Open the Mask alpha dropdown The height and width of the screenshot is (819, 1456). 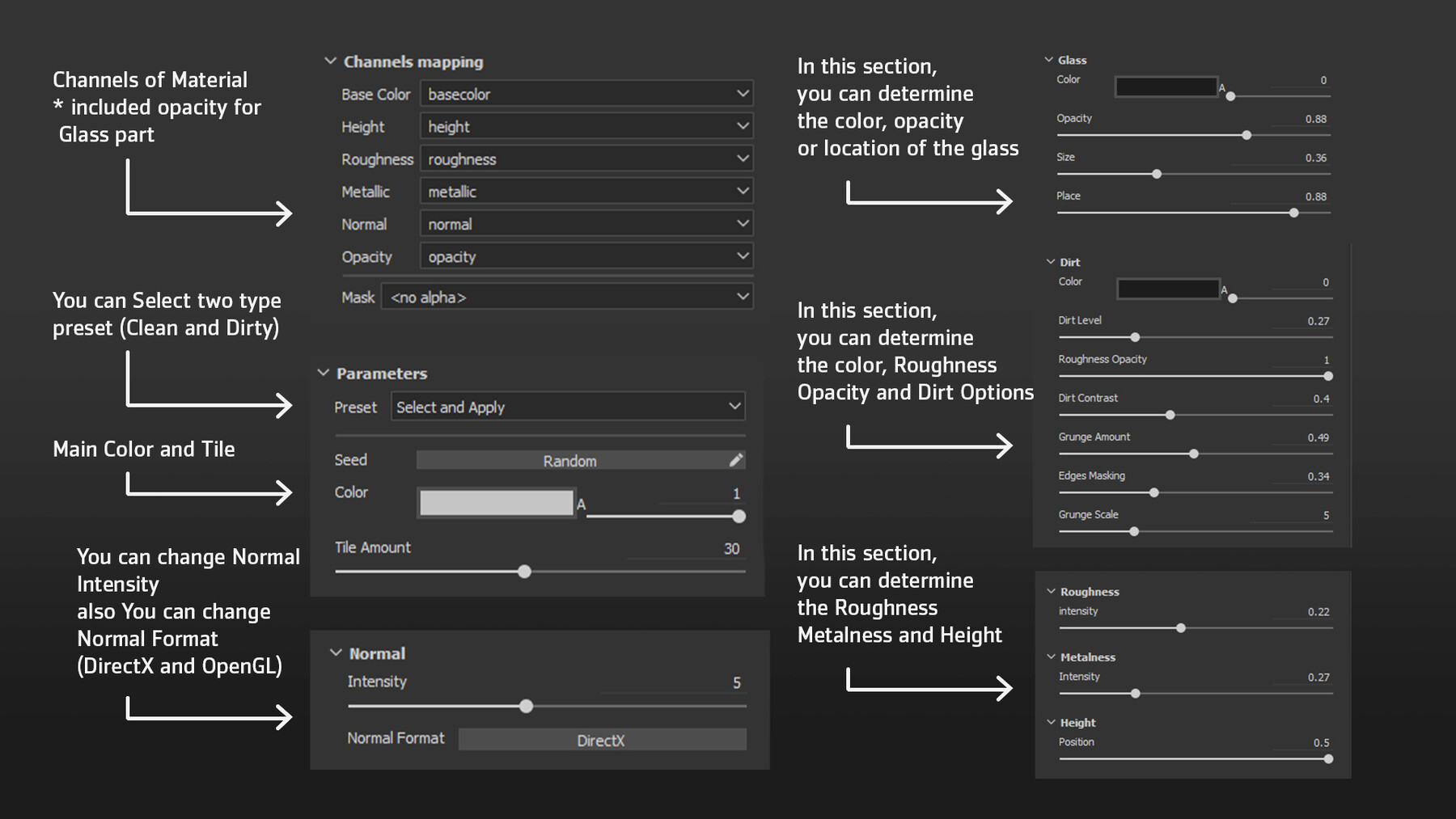(567, 297)
